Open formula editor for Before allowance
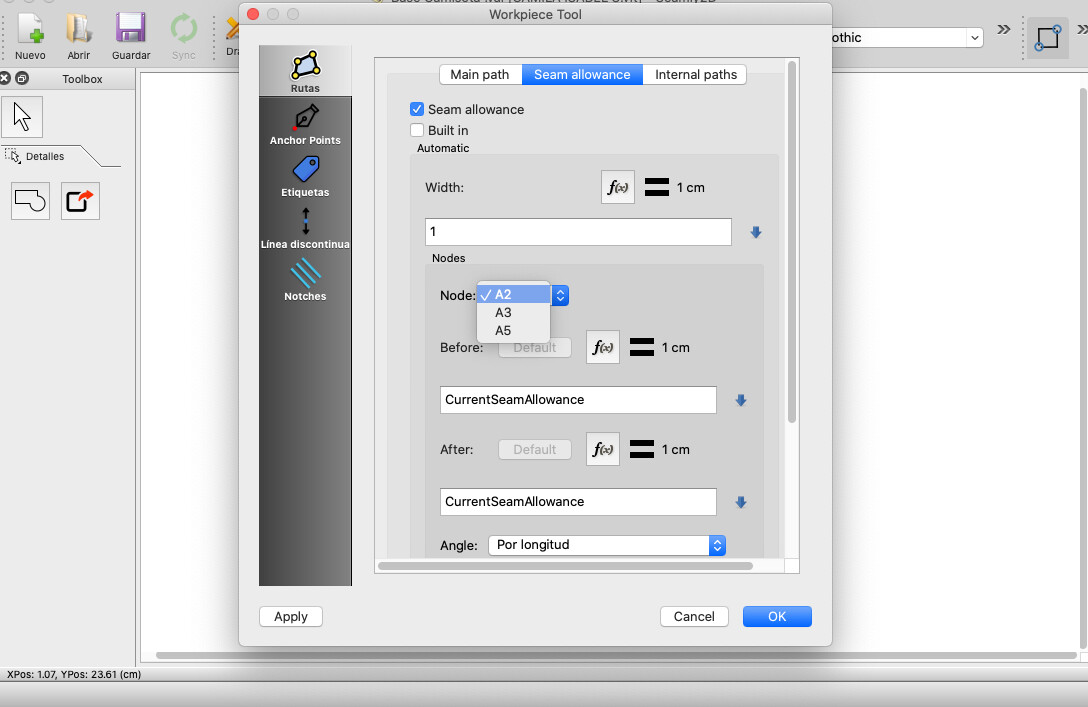 [x=603, y=348]
